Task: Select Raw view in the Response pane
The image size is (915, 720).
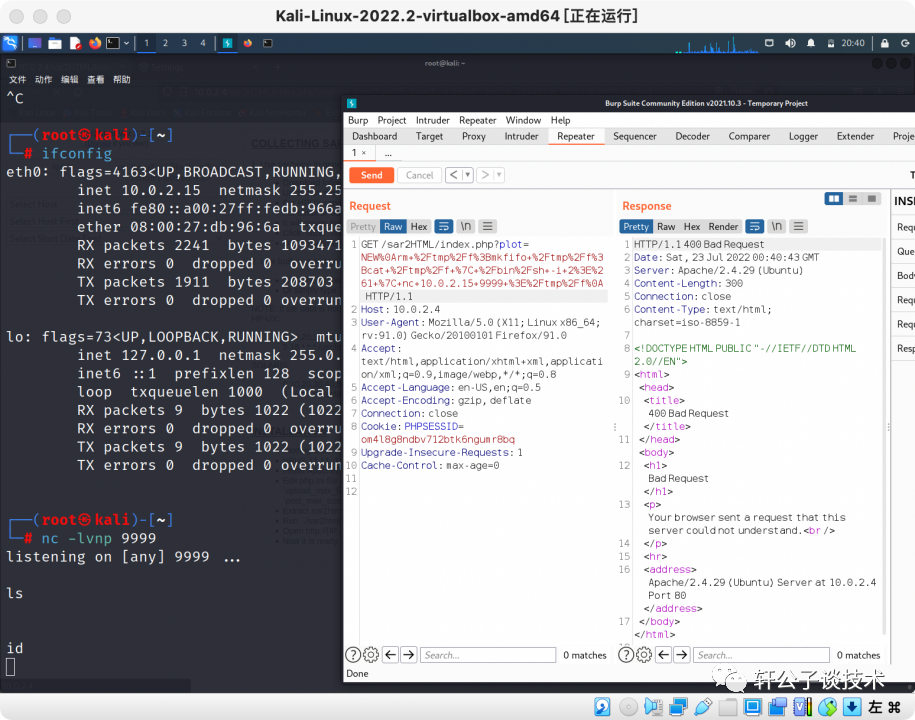Action: coord(666,226)
